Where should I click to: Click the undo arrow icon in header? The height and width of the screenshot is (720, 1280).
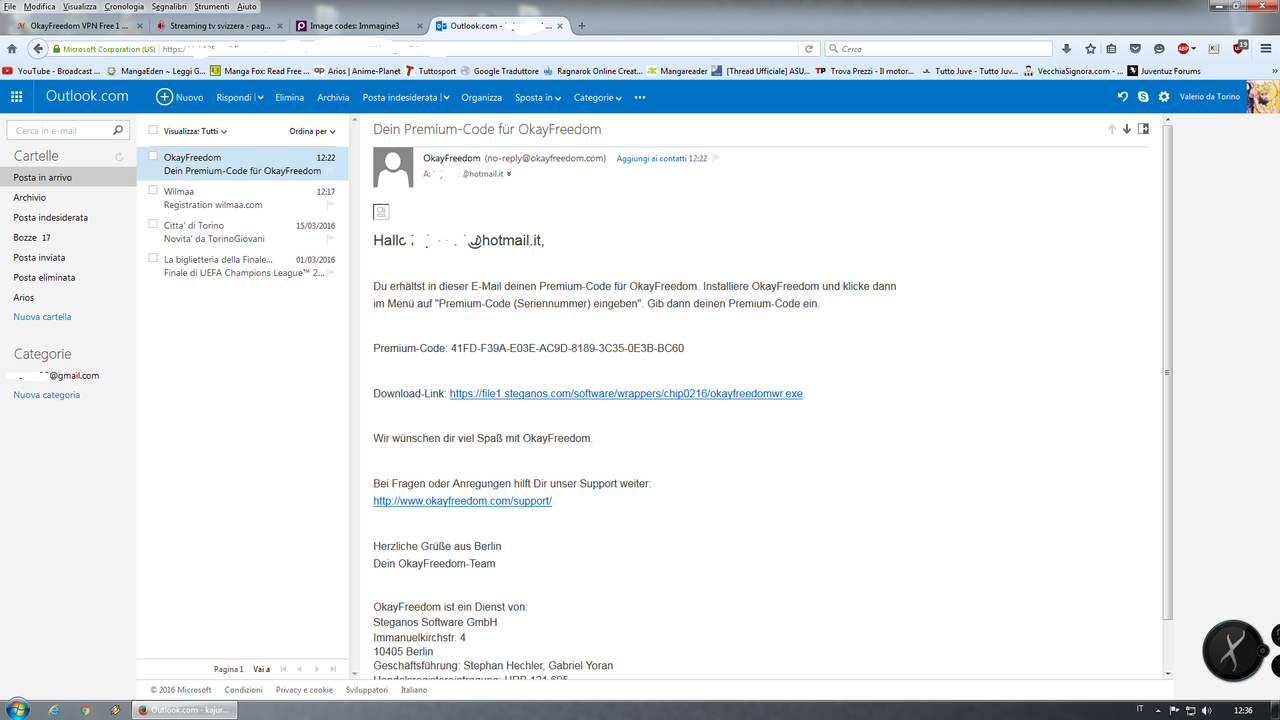(x=1123, y=97)
